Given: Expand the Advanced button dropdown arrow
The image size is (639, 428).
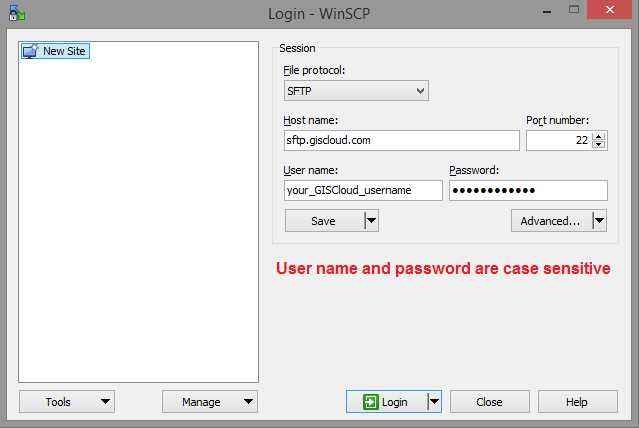Looking at the screenshot, I should tap(599, 221).
